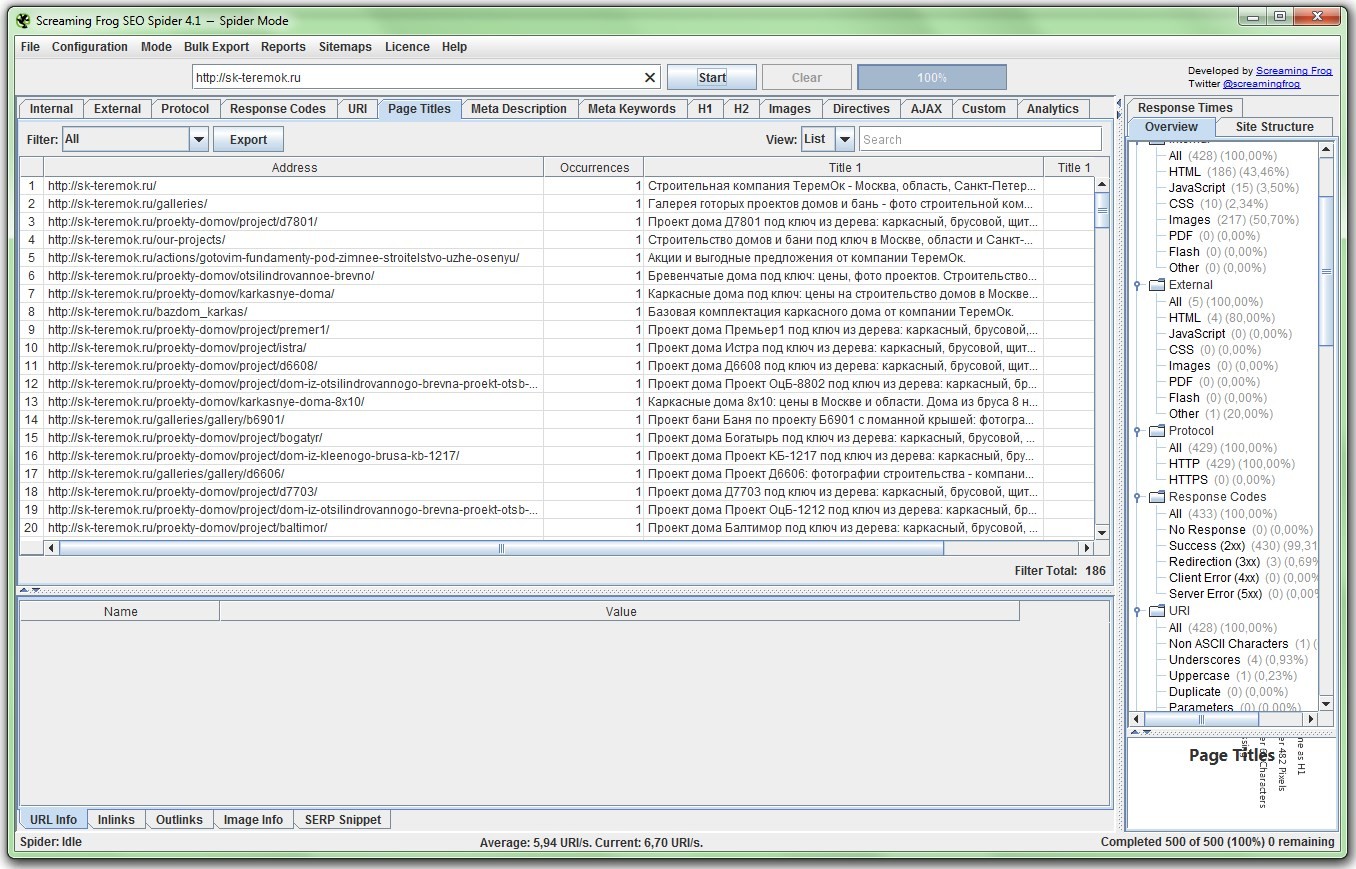Click the Clear button
The width and height of the screenshot is (1356, 869).
coord(806,78)
